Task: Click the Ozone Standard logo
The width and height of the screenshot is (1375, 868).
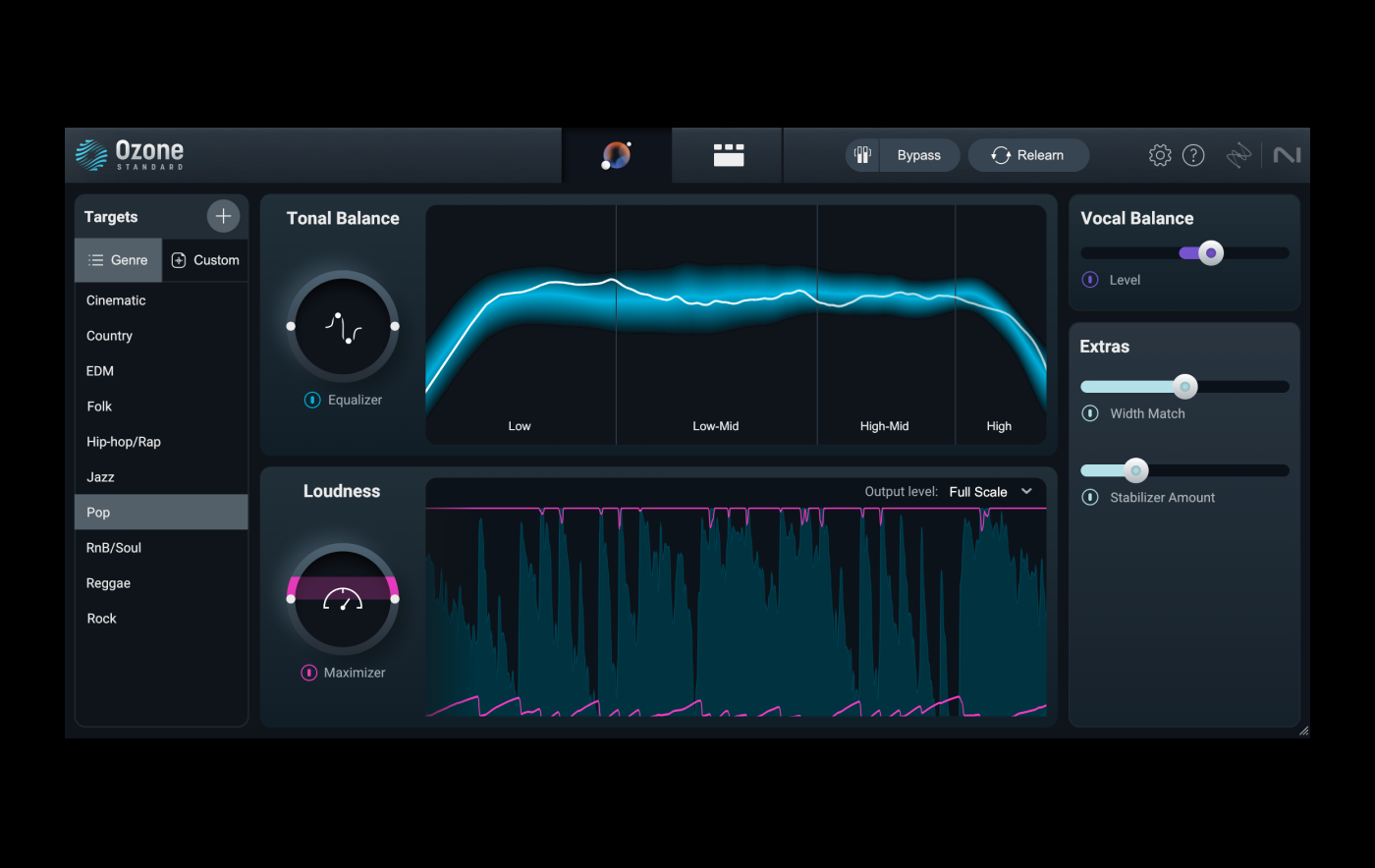Action: 129,154
